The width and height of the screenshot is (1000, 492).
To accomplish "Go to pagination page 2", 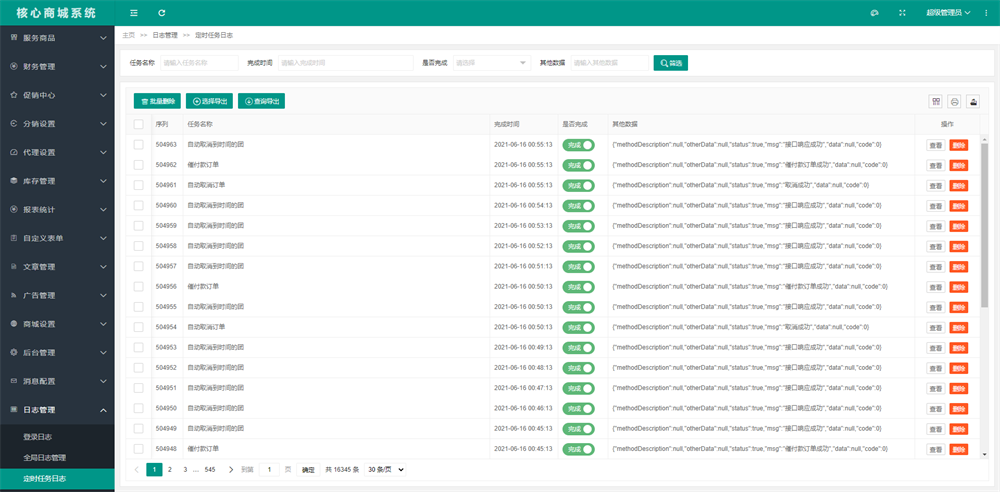I will (x=170, y=470).
